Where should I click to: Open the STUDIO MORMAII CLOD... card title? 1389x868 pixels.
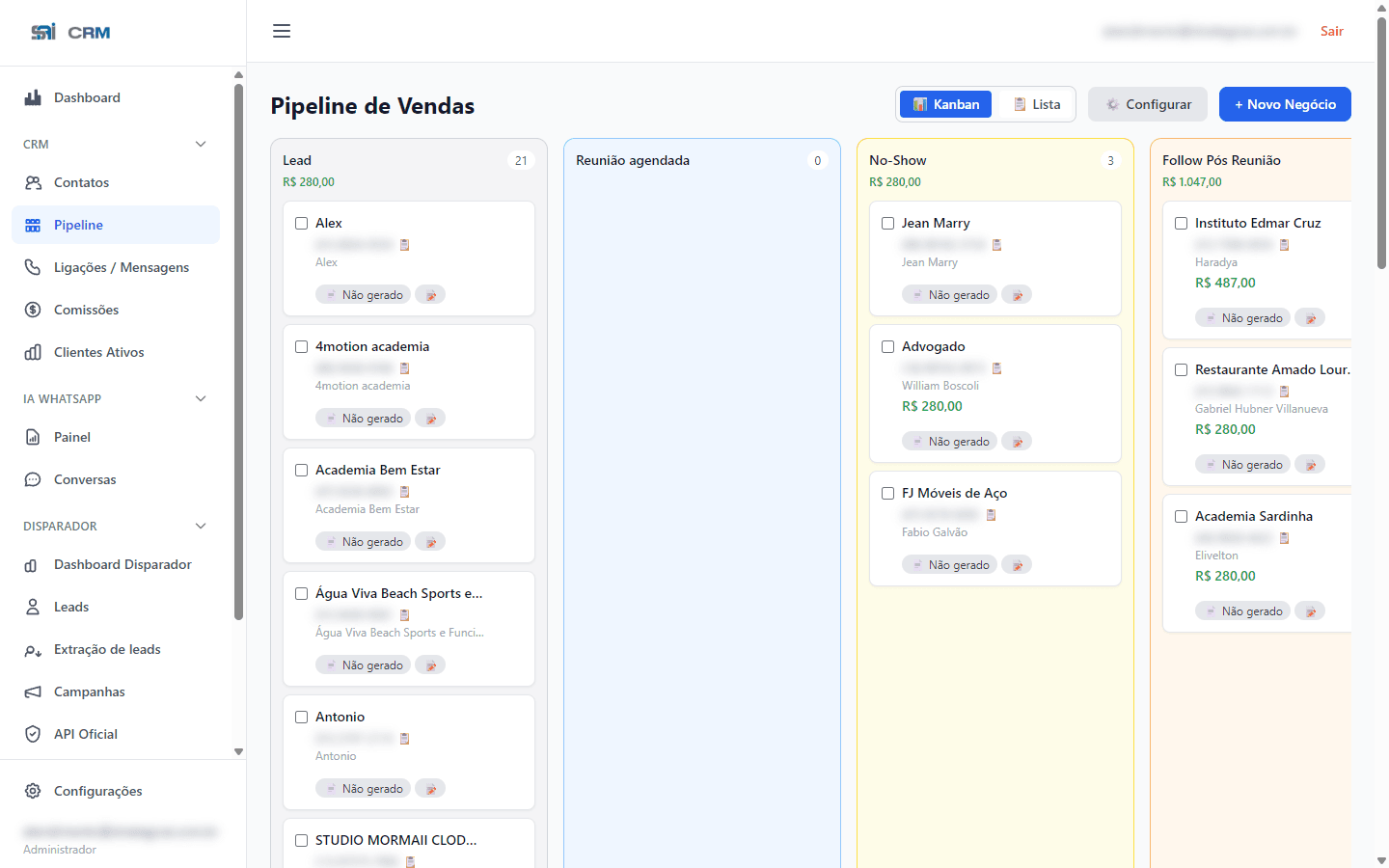tap(395, 840)
